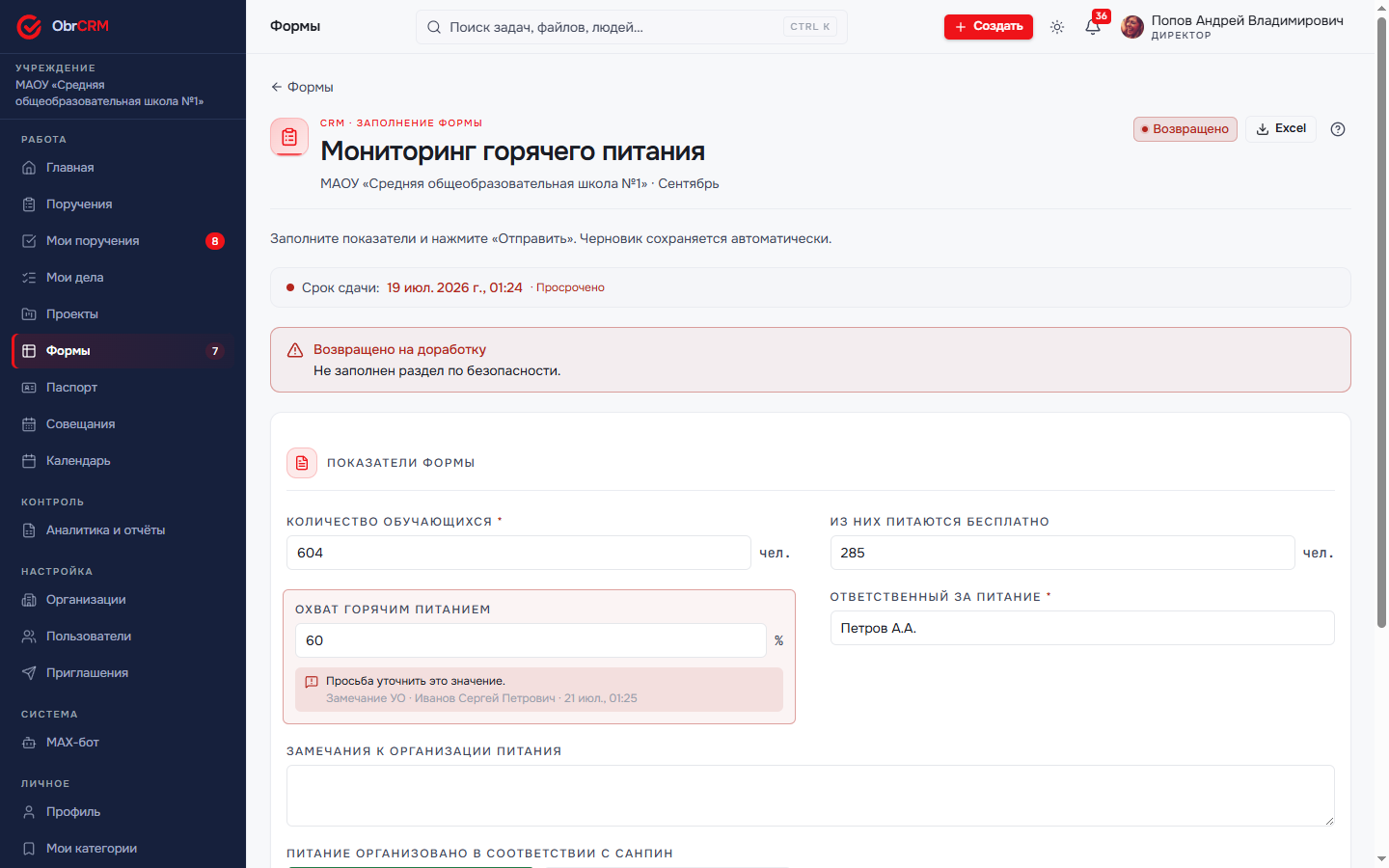Click the Возвращено status badge

point(1185,129)
